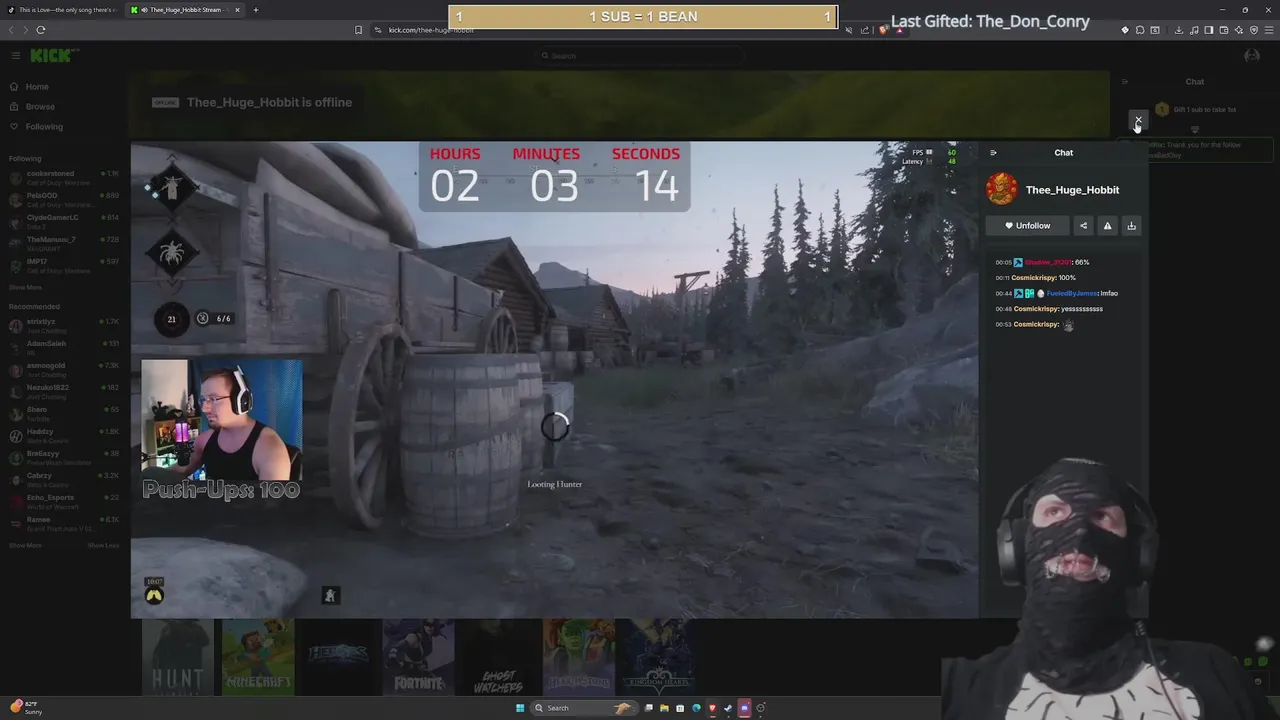Open the browser wallet icon
Screen dimensions: 1280x720
(1224, 30)
